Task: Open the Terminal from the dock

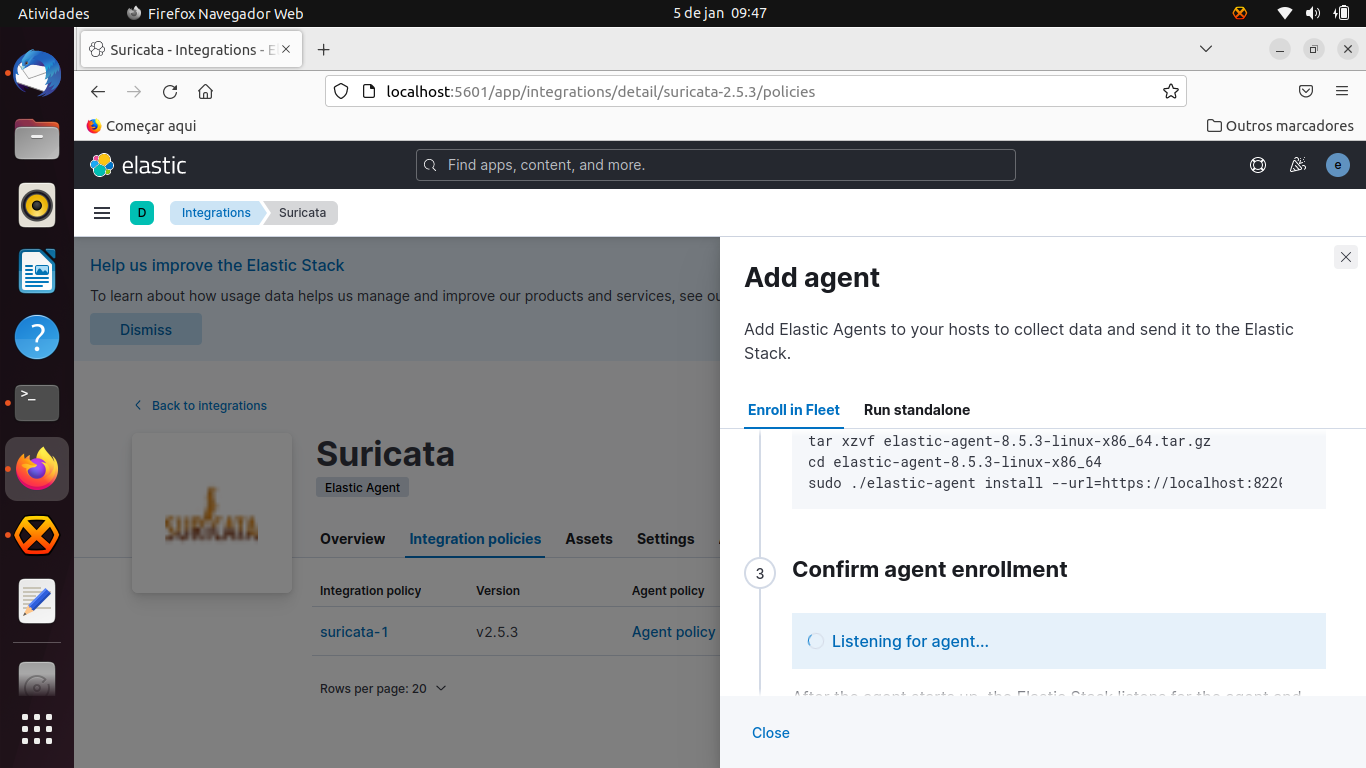Action: click(37, 403)
